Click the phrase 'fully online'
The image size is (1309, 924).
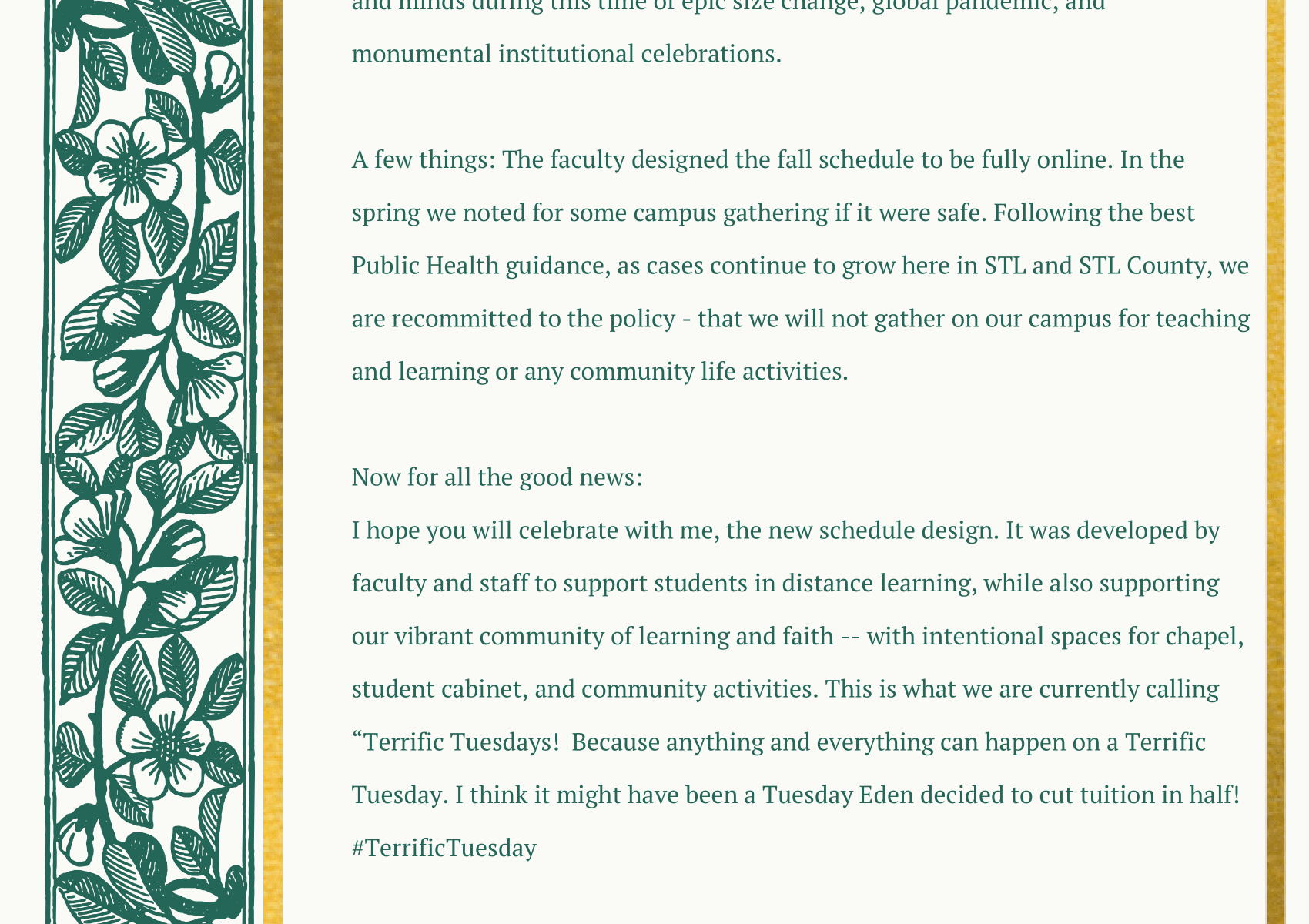(1044, 159)
